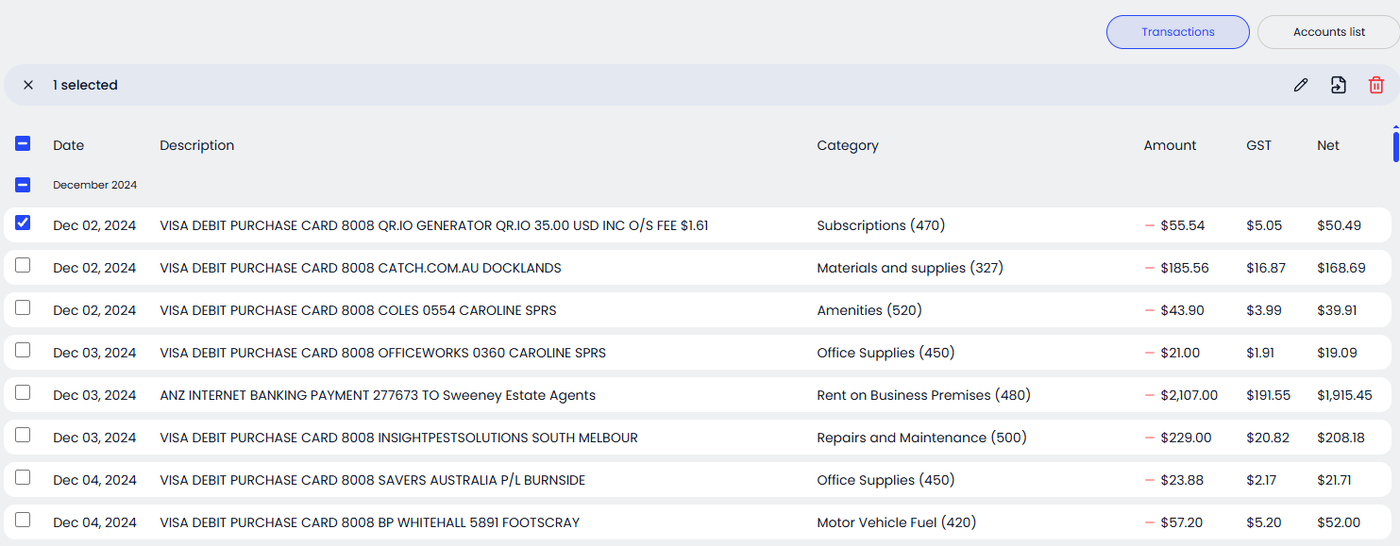Image resolution: width=1400 pixels, height=546 pixels.
Task: Clear selection with the X icon
Action: pos(28,85)
